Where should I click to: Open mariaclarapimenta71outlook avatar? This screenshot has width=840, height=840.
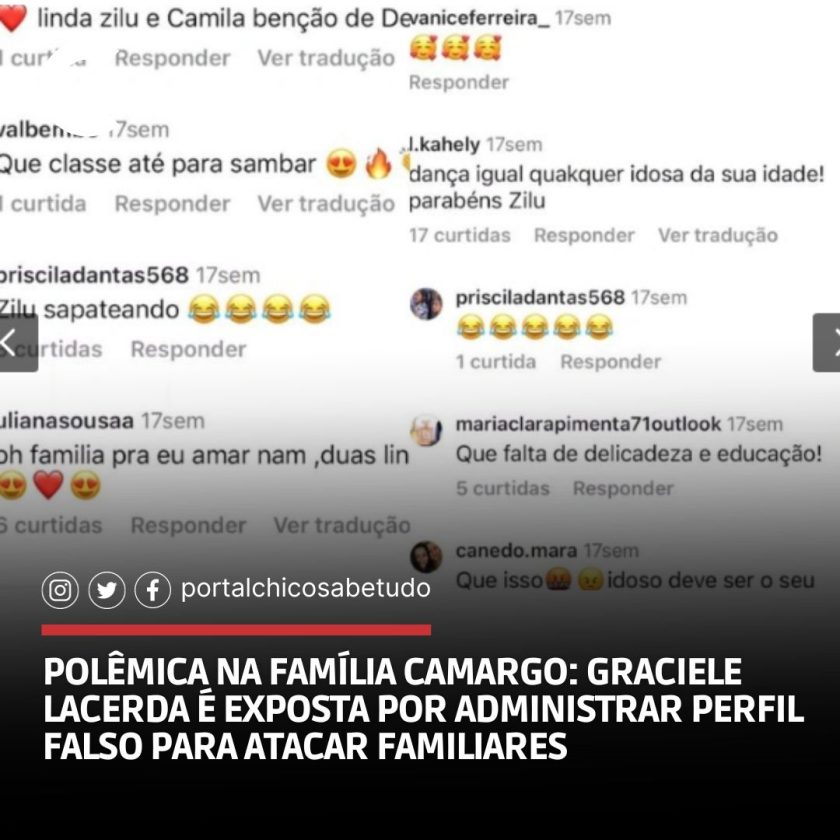(x=426, y=430)
